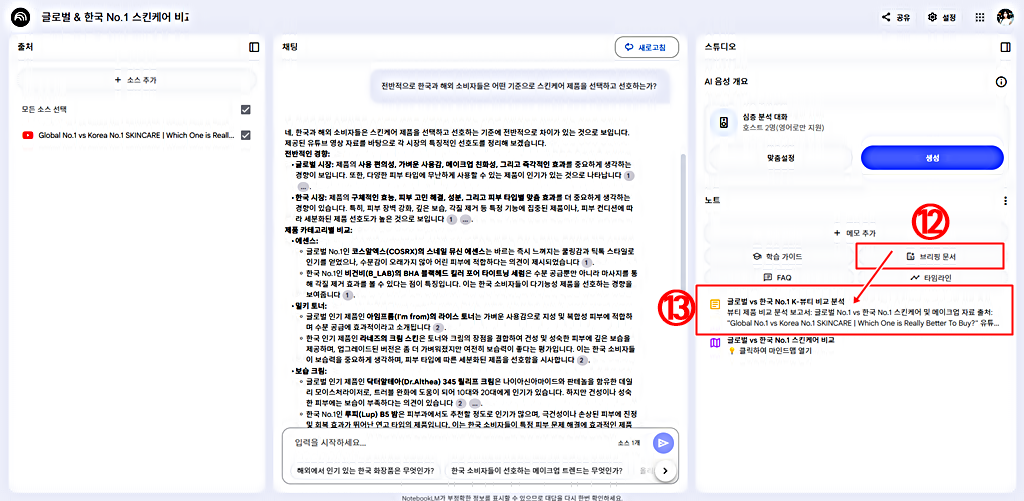Screen dimensions: 1024x501
Task: Open the Google apps grid icon
Action: (x=980, y=18)
